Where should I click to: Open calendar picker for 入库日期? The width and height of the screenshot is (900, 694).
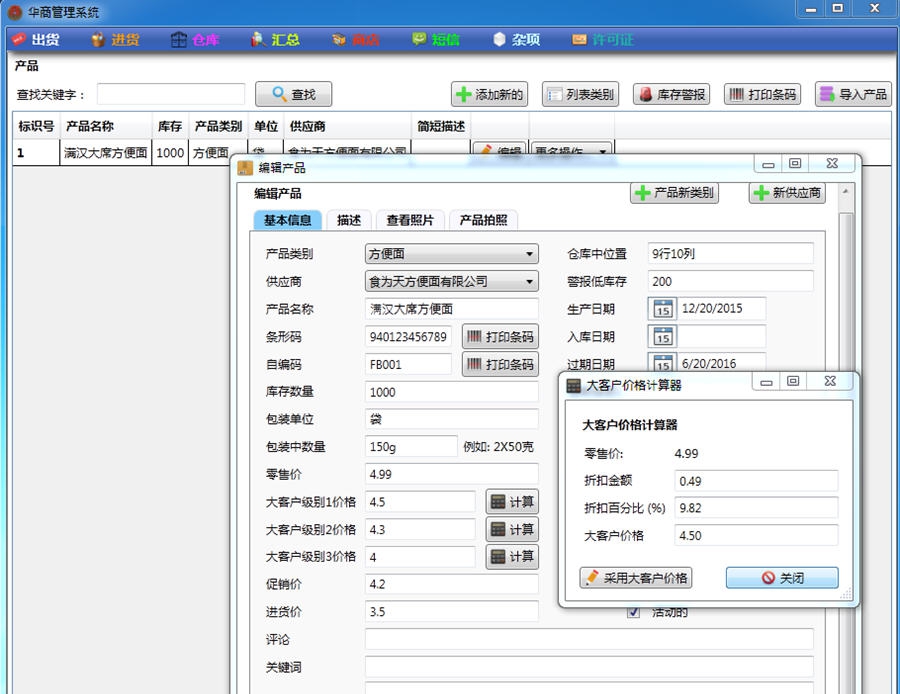(663, 337)
